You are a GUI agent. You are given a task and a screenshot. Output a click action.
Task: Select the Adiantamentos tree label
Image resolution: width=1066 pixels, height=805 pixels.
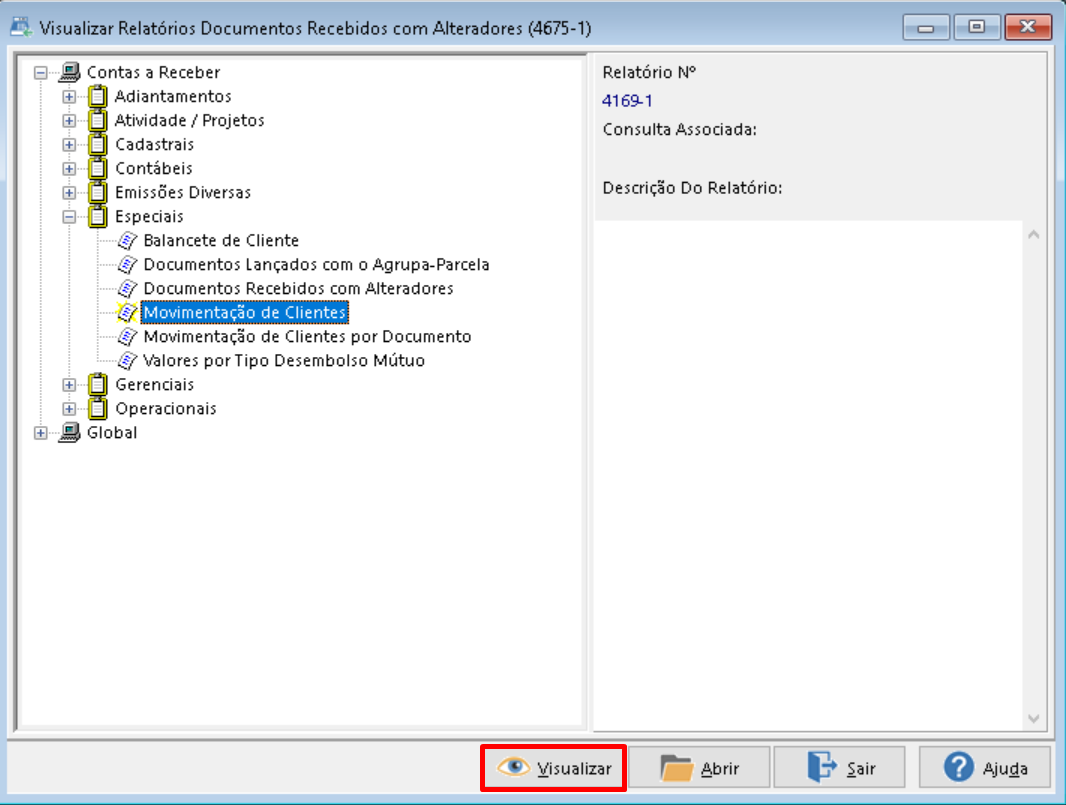pos(173,97)
